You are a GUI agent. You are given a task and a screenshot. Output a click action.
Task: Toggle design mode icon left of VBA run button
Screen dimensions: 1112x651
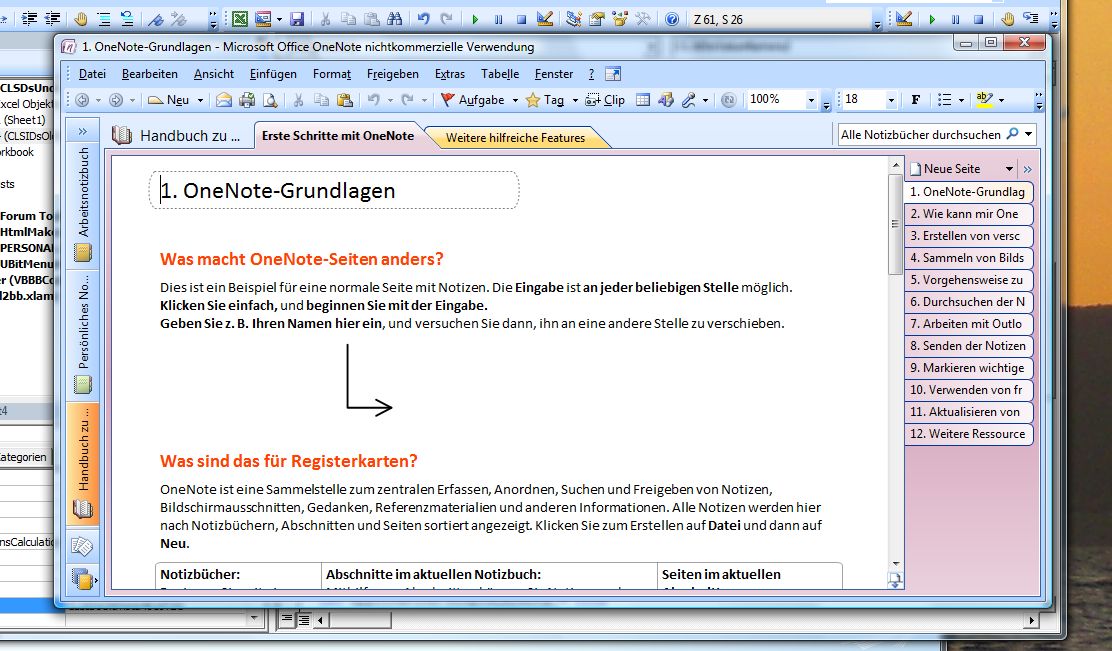545,19
